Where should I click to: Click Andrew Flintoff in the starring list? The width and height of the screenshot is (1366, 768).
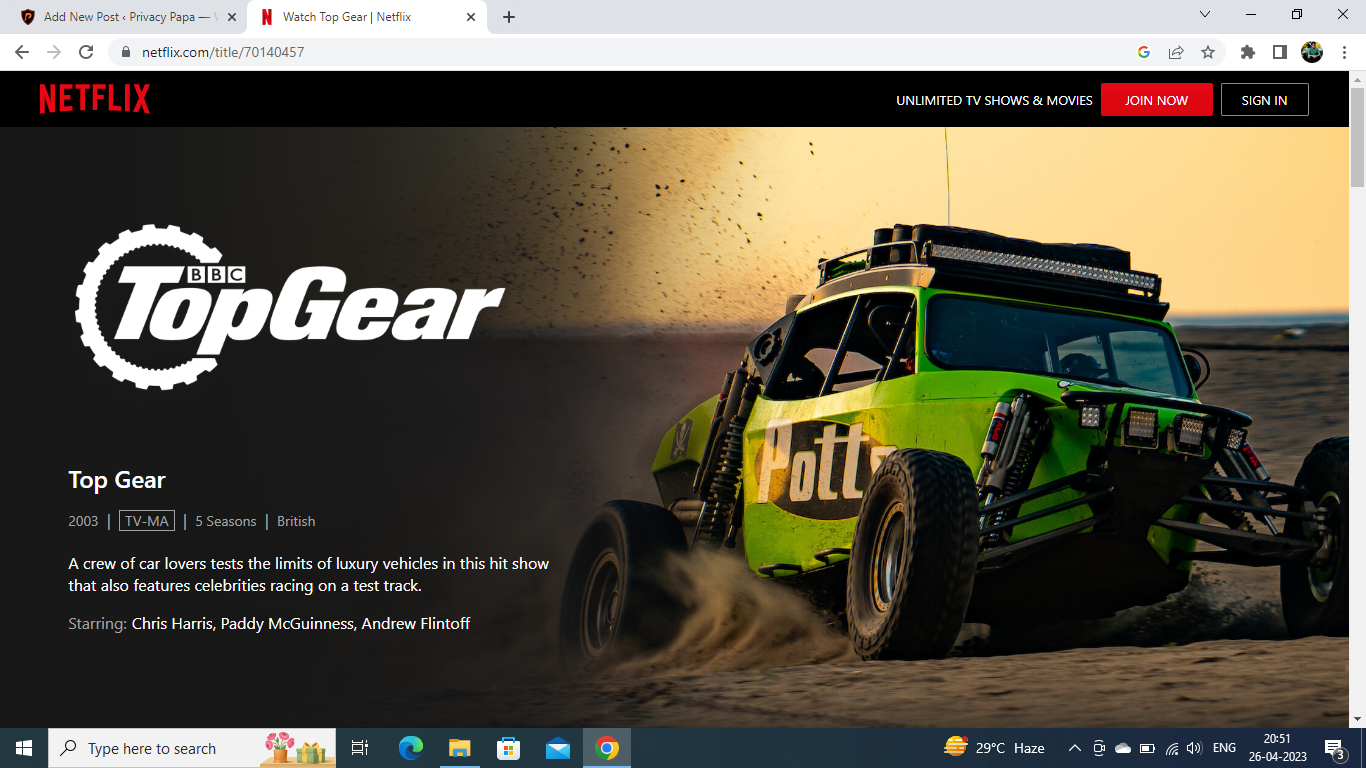(x=416, y=624)
